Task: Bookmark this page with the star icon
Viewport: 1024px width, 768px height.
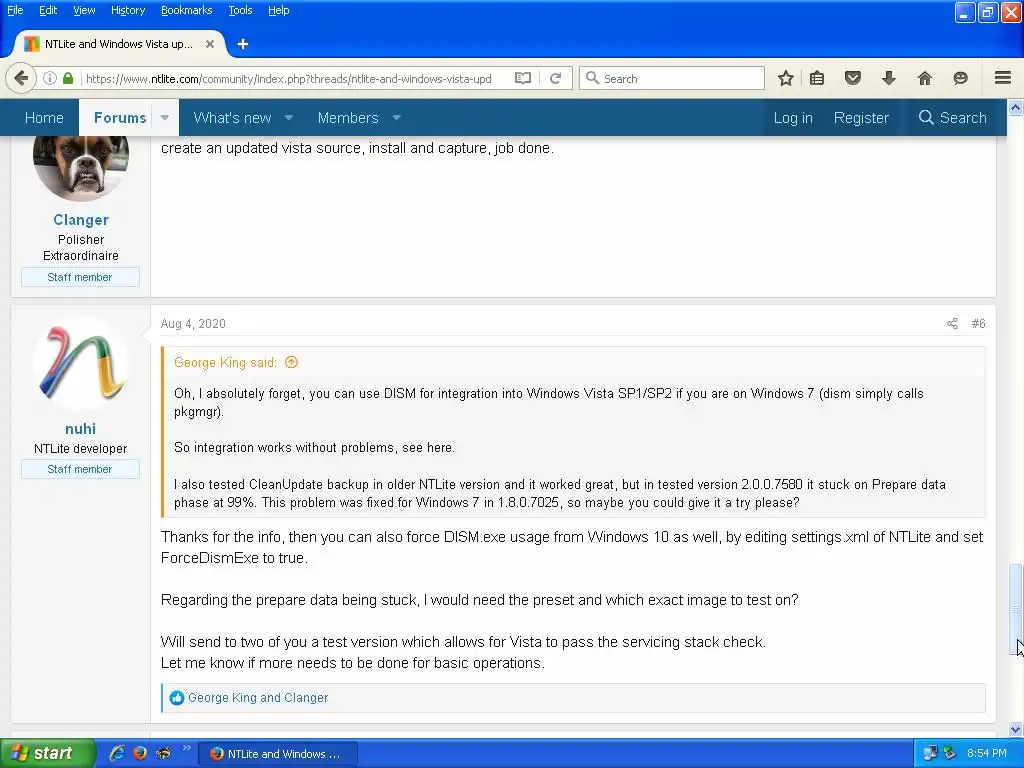Action: click(x=786, y=78)
